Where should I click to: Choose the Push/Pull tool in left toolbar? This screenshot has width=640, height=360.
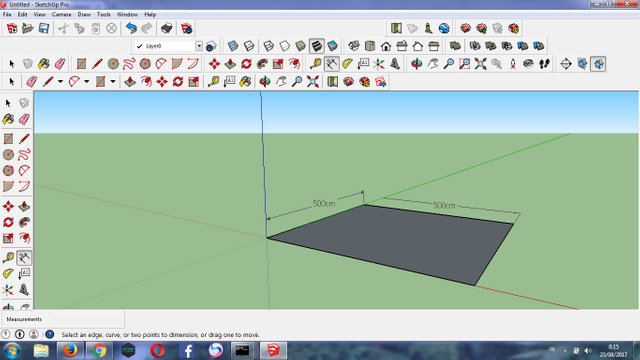(24, 207)
